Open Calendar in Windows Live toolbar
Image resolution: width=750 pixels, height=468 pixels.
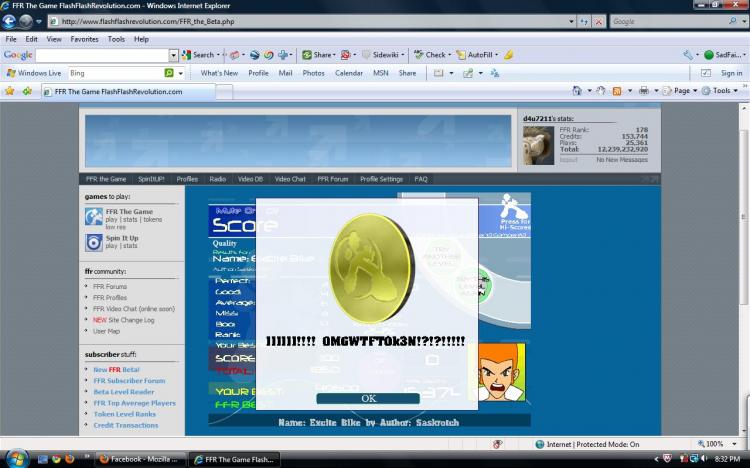(349, 73)
